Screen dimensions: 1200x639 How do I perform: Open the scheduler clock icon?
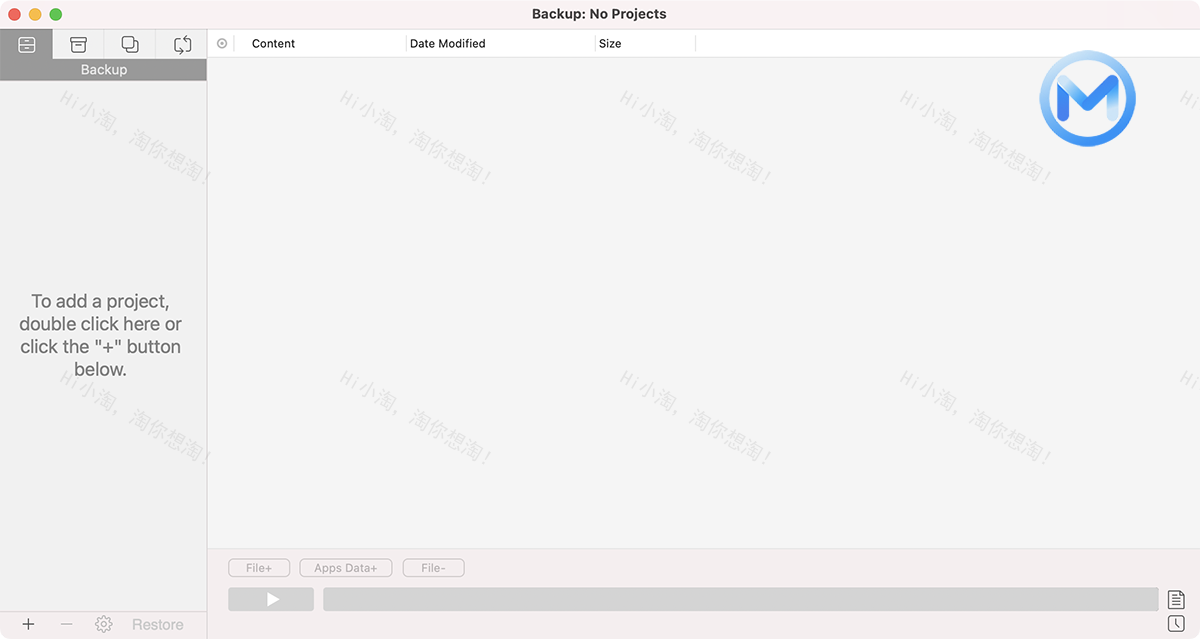click(1178, 625)
